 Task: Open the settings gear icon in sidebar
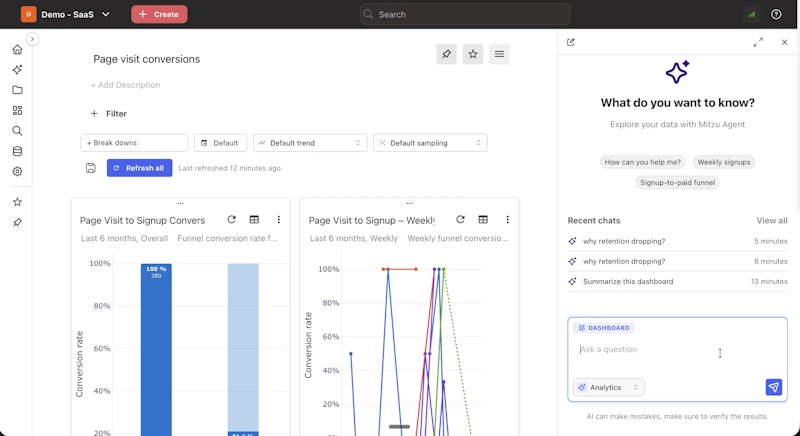[17, 172]
